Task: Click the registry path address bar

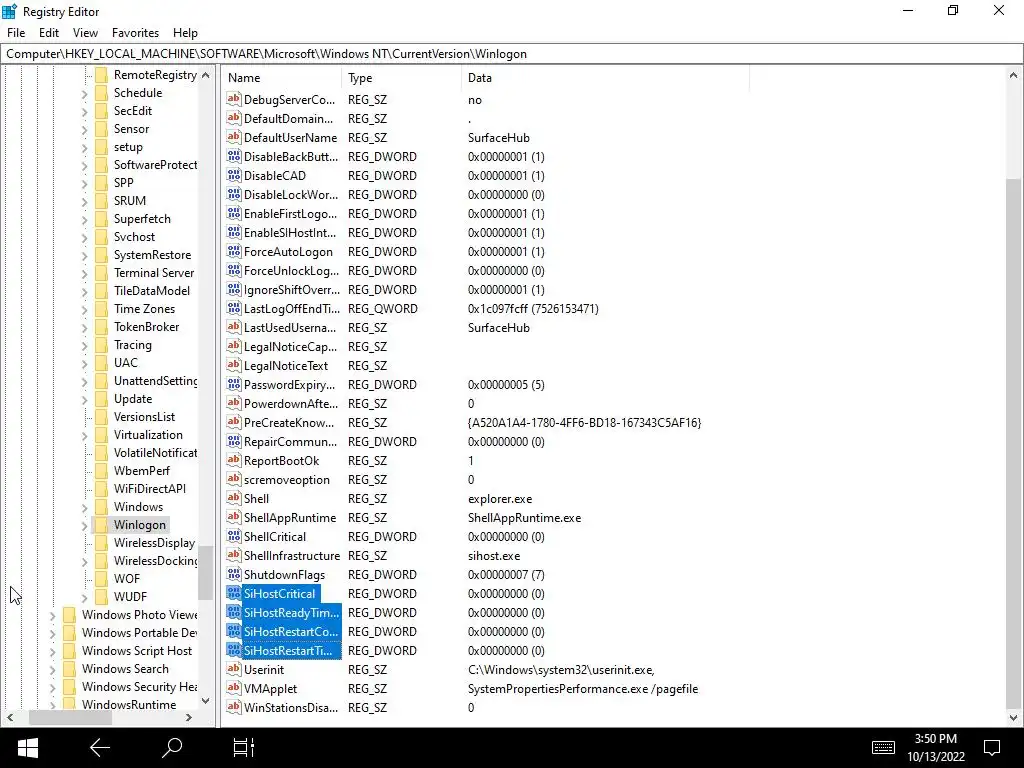Action: pyautogui.click(x=511, y=54)
